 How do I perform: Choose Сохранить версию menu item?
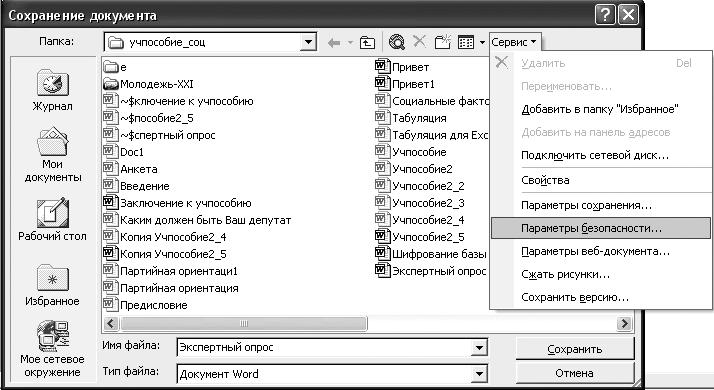click(600, 298)
